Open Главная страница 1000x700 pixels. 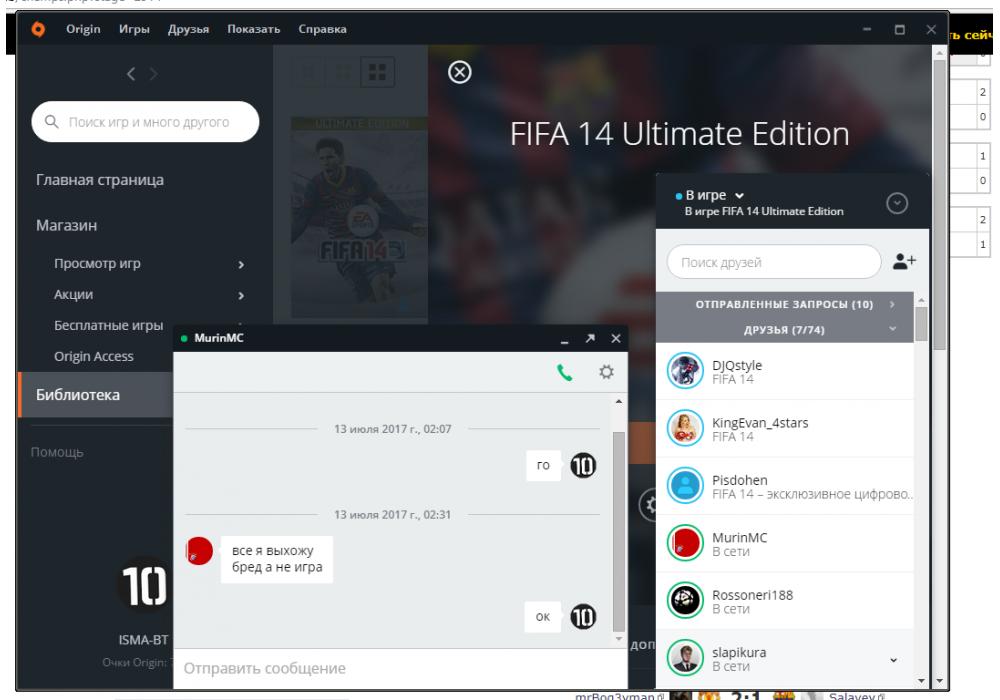(99, 180)
